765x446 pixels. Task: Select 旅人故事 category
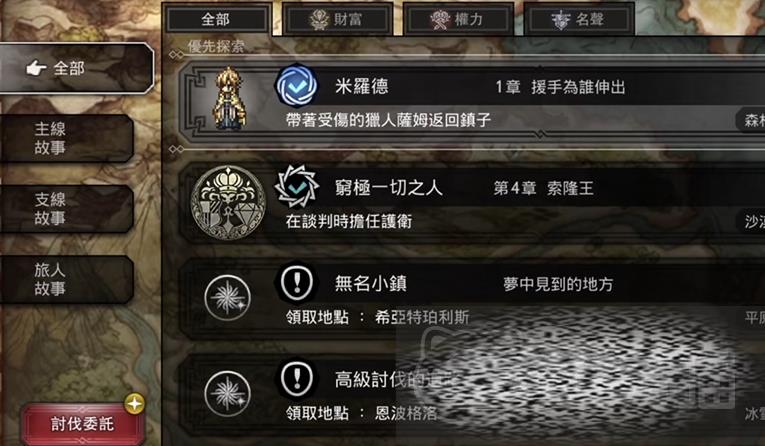(65, 279)
